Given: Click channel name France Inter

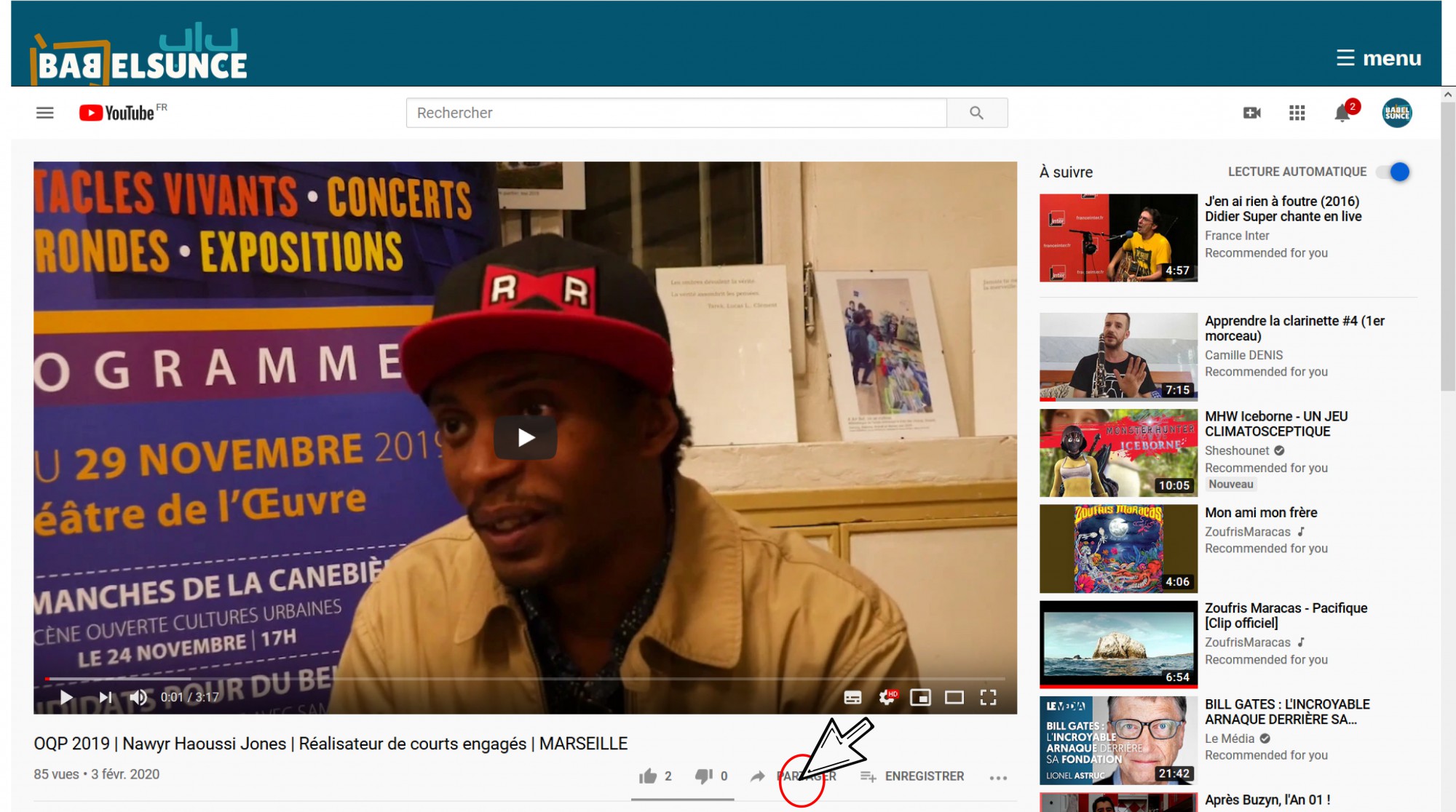Looking at the screenshot, I should point(1237,236).
